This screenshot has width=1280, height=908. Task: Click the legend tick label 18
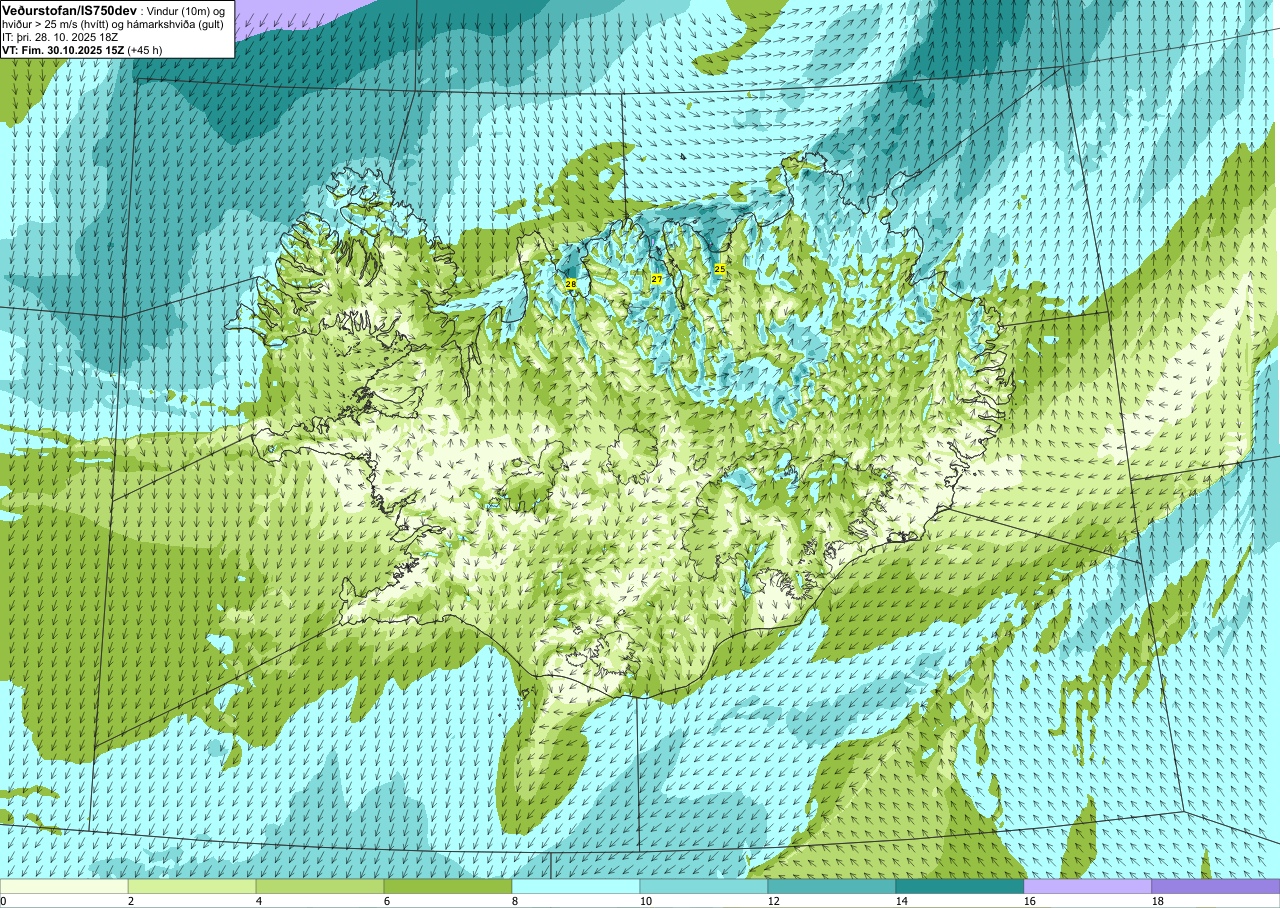tap(1158, 901)
